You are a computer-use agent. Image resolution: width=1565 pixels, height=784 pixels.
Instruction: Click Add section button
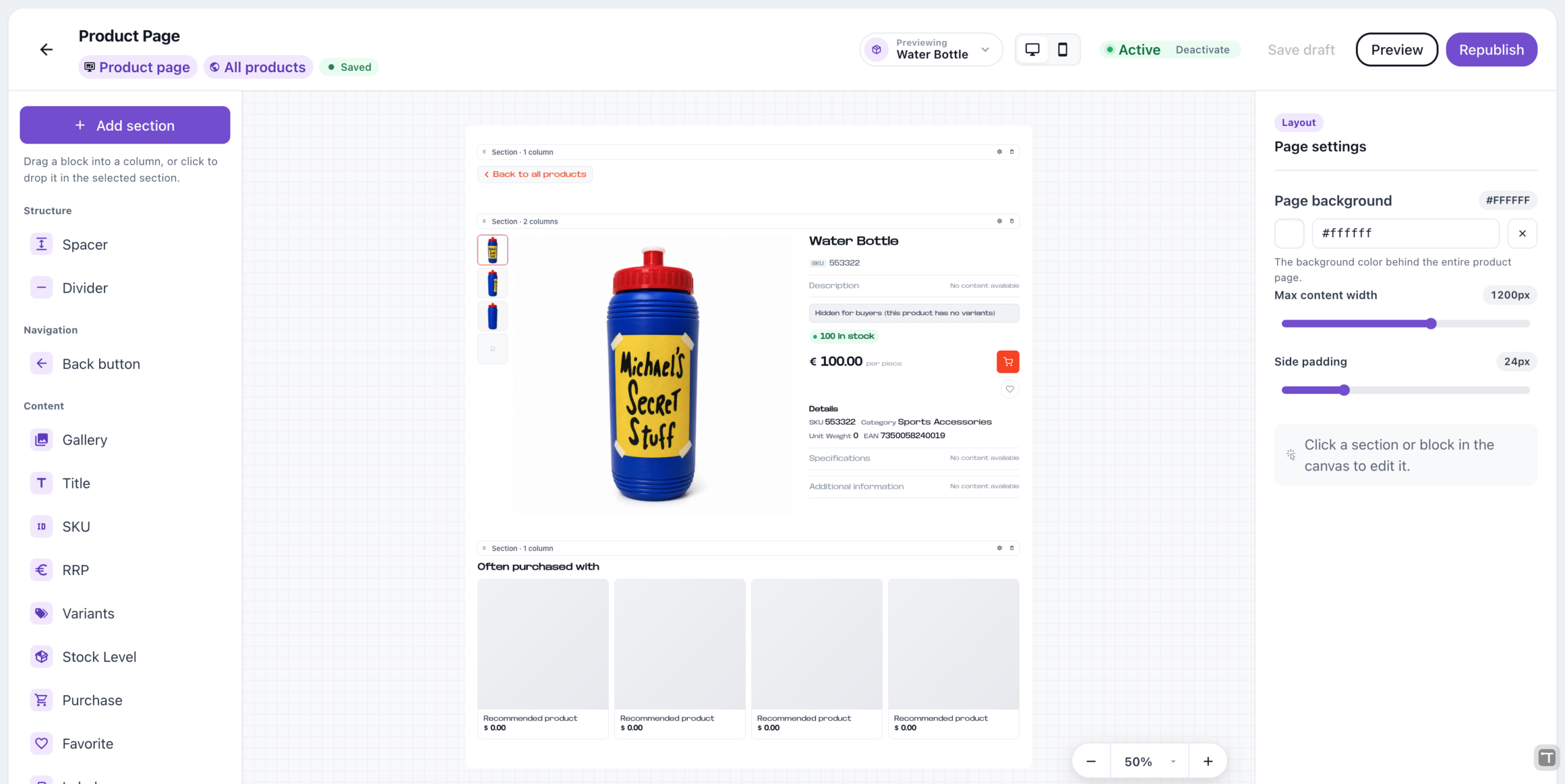pyautogui.click(x=125, y=125)
